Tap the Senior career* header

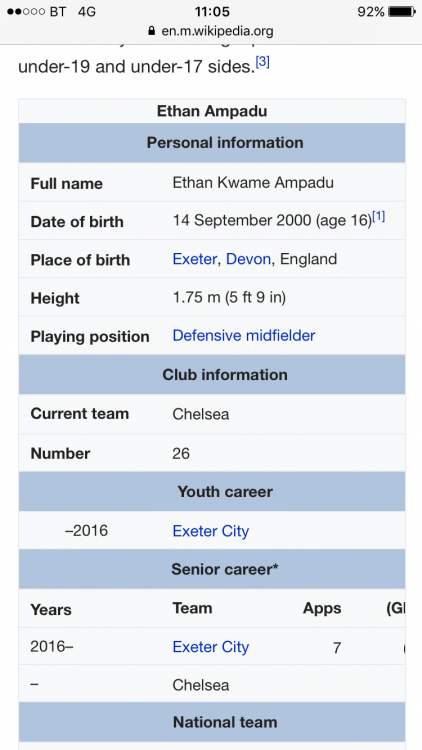coord(212,569)
